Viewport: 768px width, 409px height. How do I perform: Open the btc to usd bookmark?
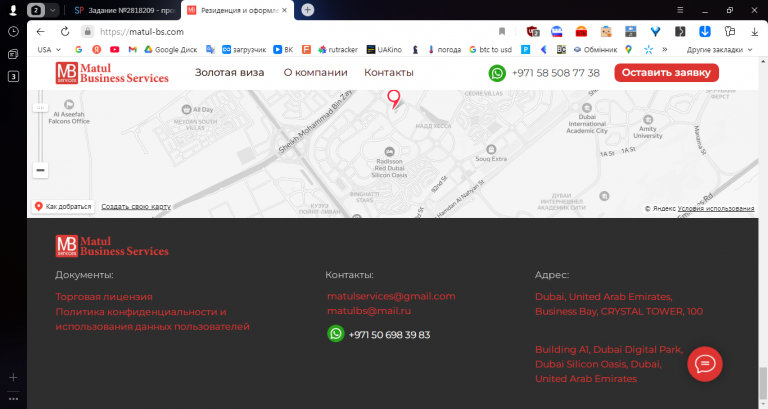click(x=490, y=49)
